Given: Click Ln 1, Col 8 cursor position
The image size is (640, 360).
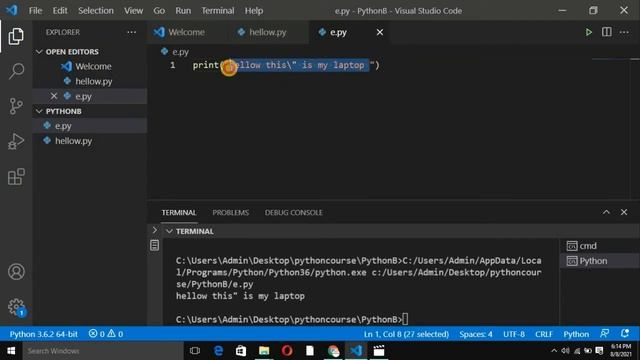Looking at the screenshot, I should pyautogui.click(x=406, y=334).
